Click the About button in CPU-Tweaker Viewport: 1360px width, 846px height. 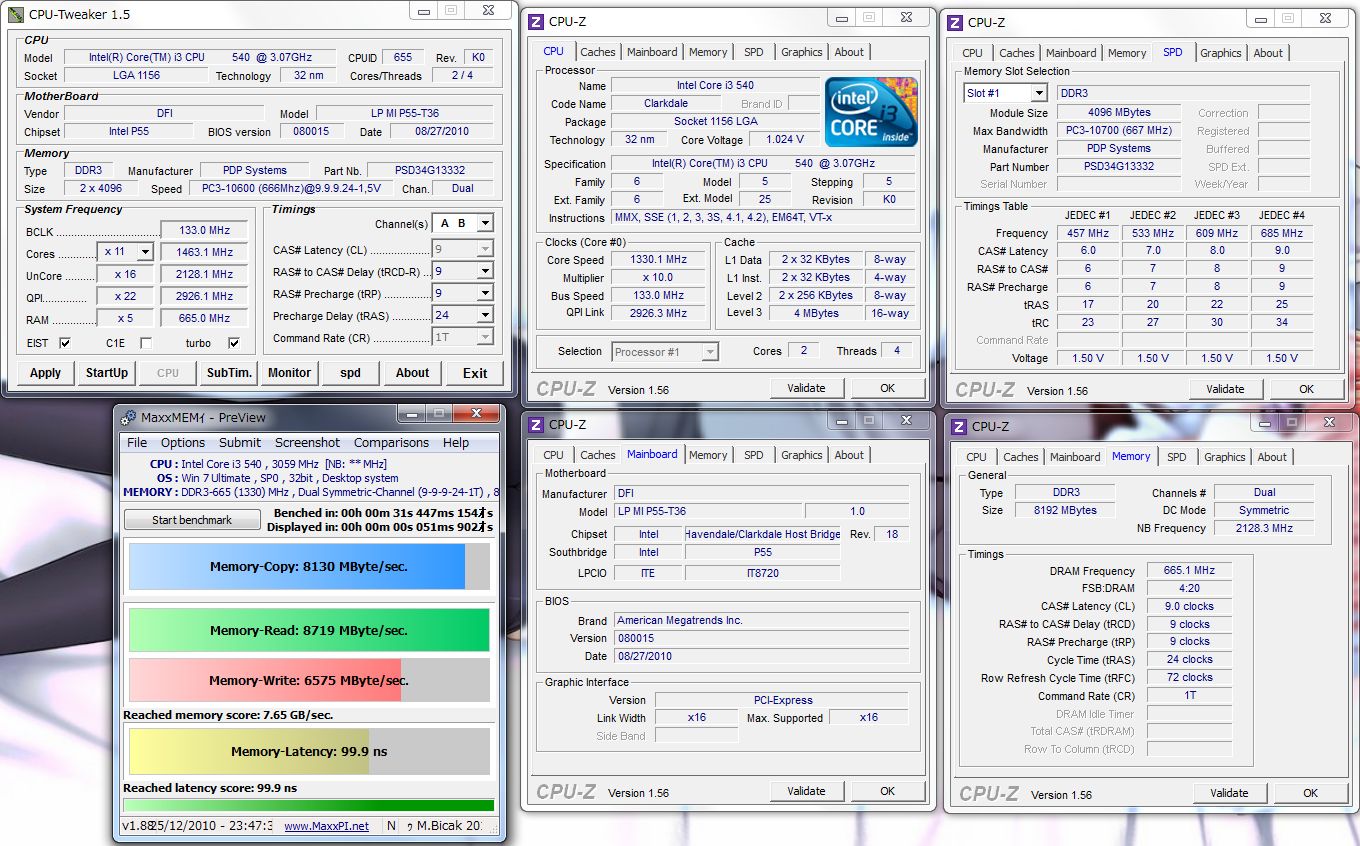coord(412,373)
